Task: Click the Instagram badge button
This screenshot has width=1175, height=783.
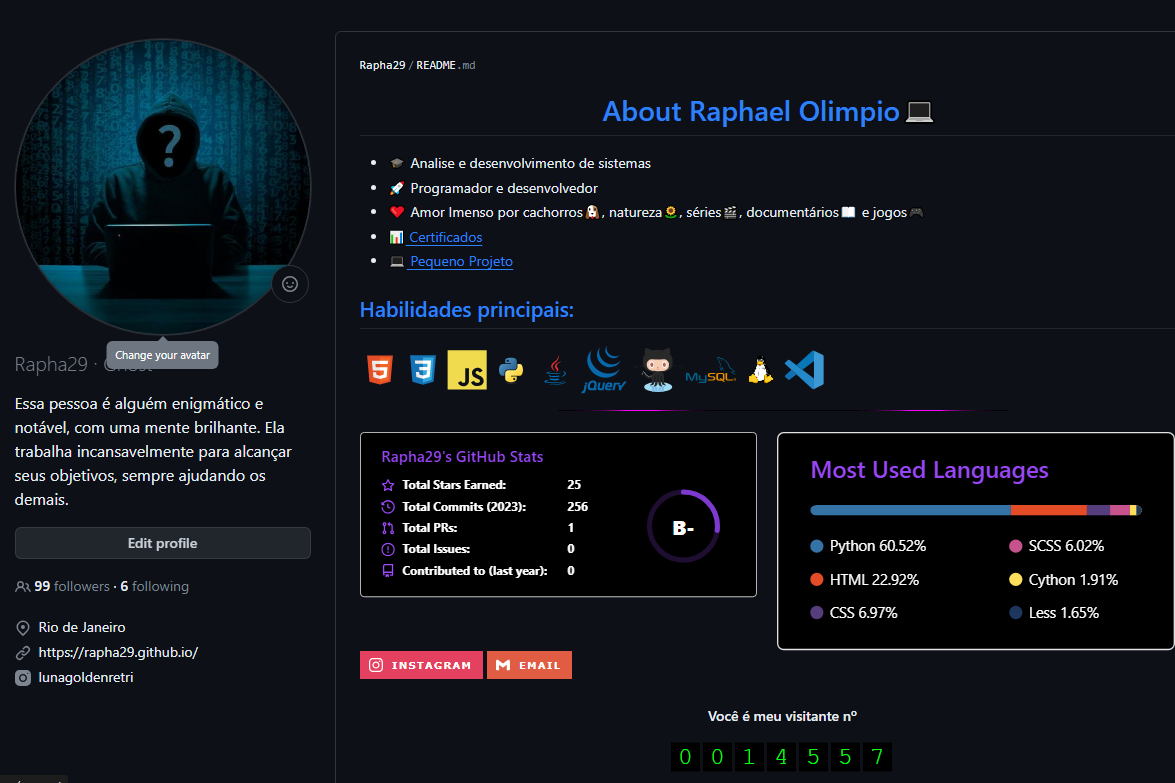Action: tap(421, 665)
